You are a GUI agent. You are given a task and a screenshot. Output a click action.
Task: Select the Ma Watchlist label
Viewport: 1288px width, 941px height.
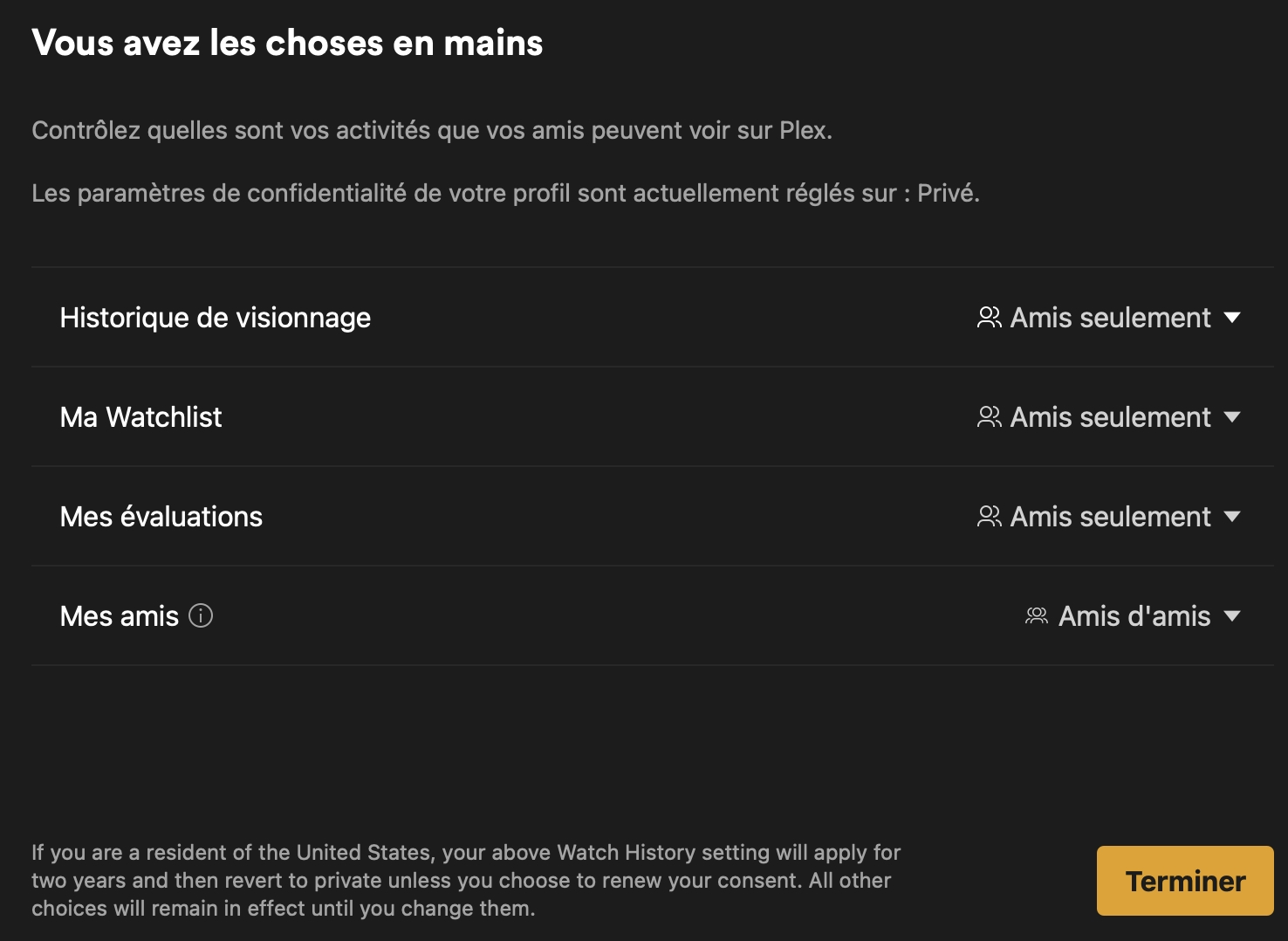coord(141,417)
